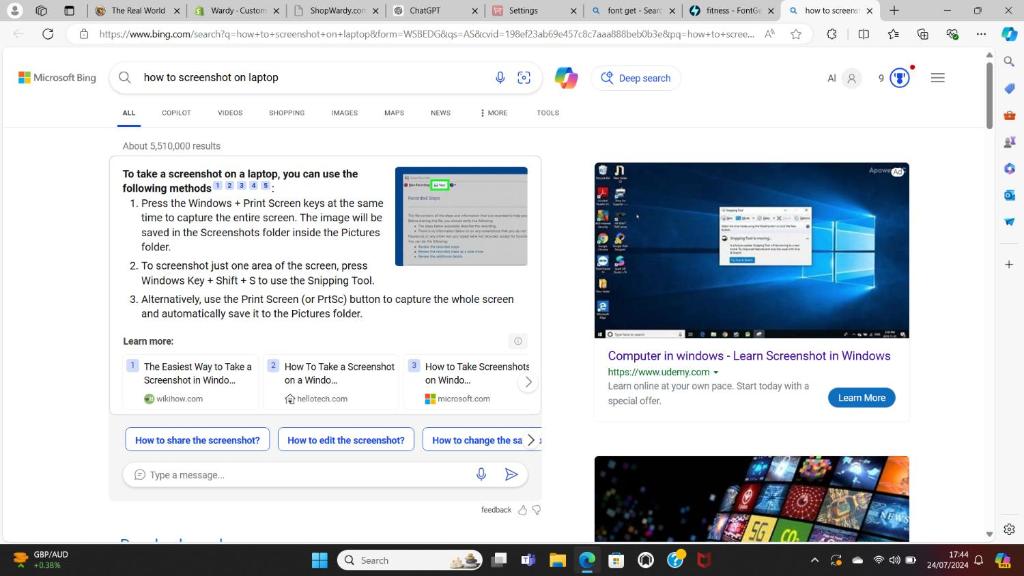
Task: Switch to the VIDEOS search tab
Action: (x=230, y=113)
